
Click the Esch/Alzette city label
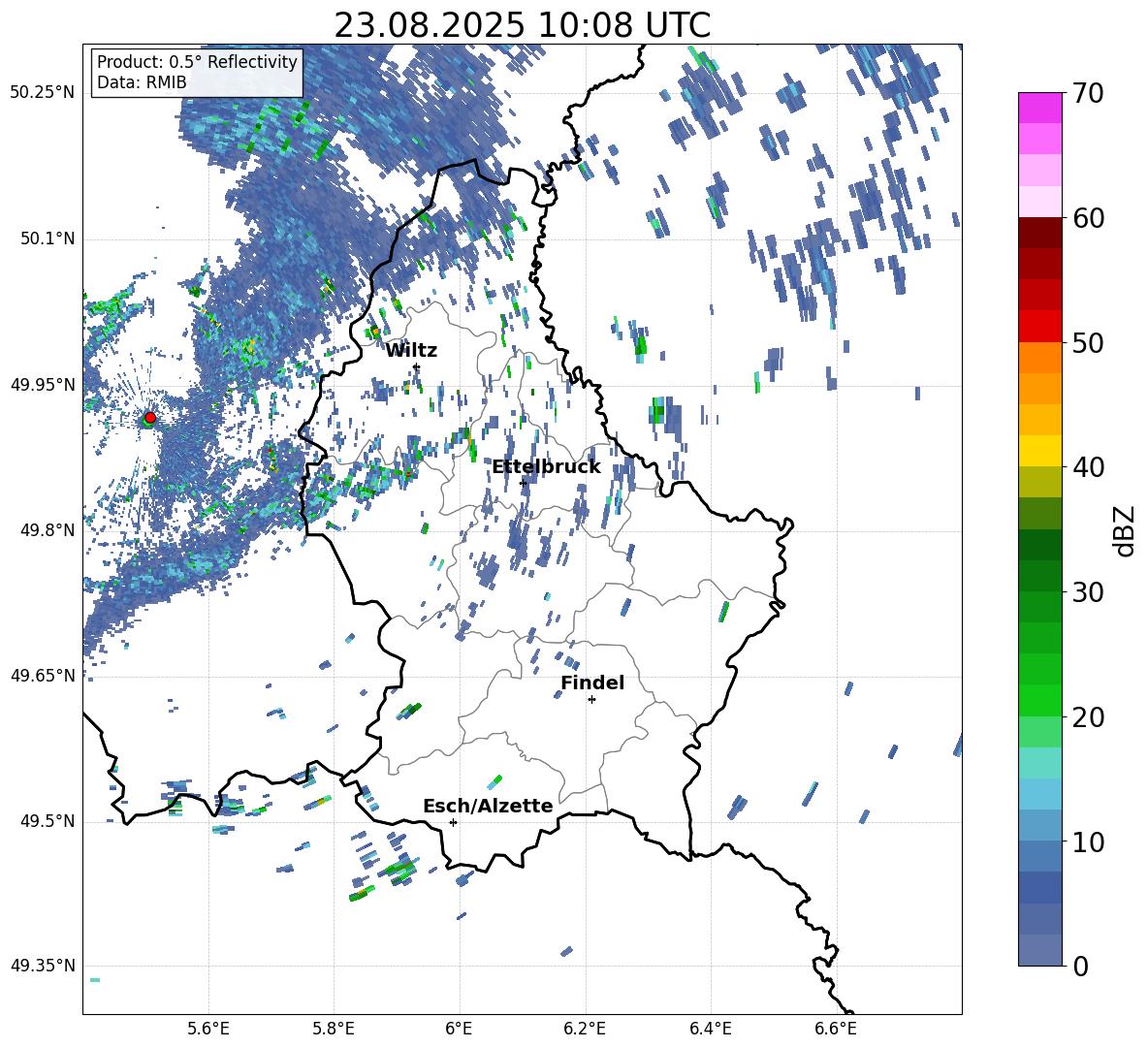click(488, 806)
